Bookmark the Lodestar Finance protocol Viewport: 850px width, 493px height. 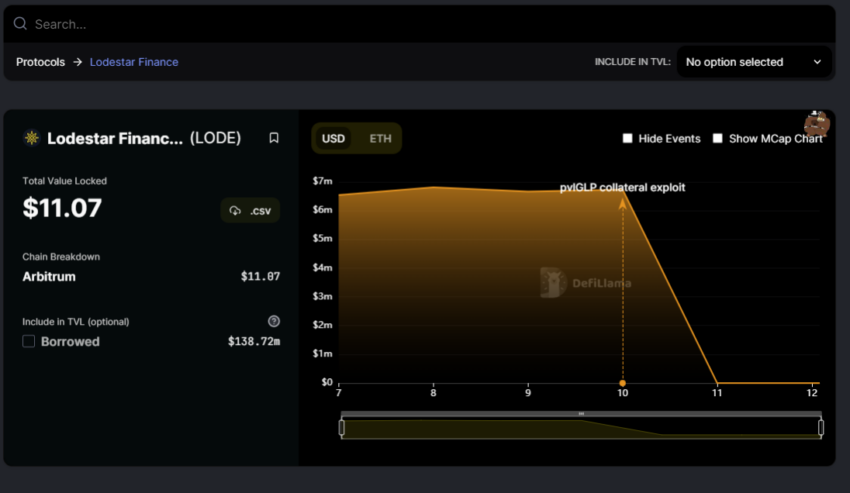click(x=274, y=138)
